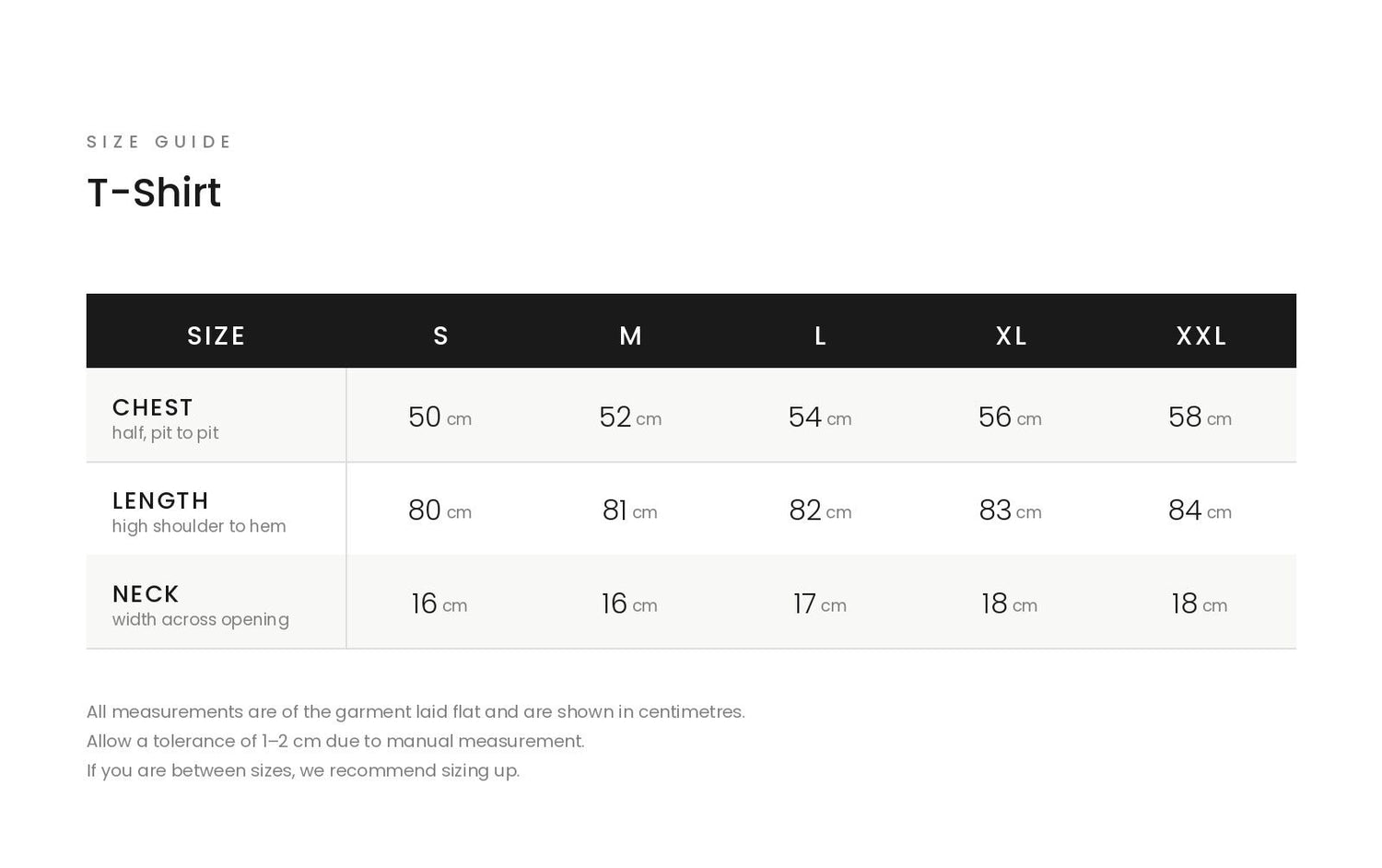Click the S size column header
The image size is (1382, 868).
click(x=441, y=336)
